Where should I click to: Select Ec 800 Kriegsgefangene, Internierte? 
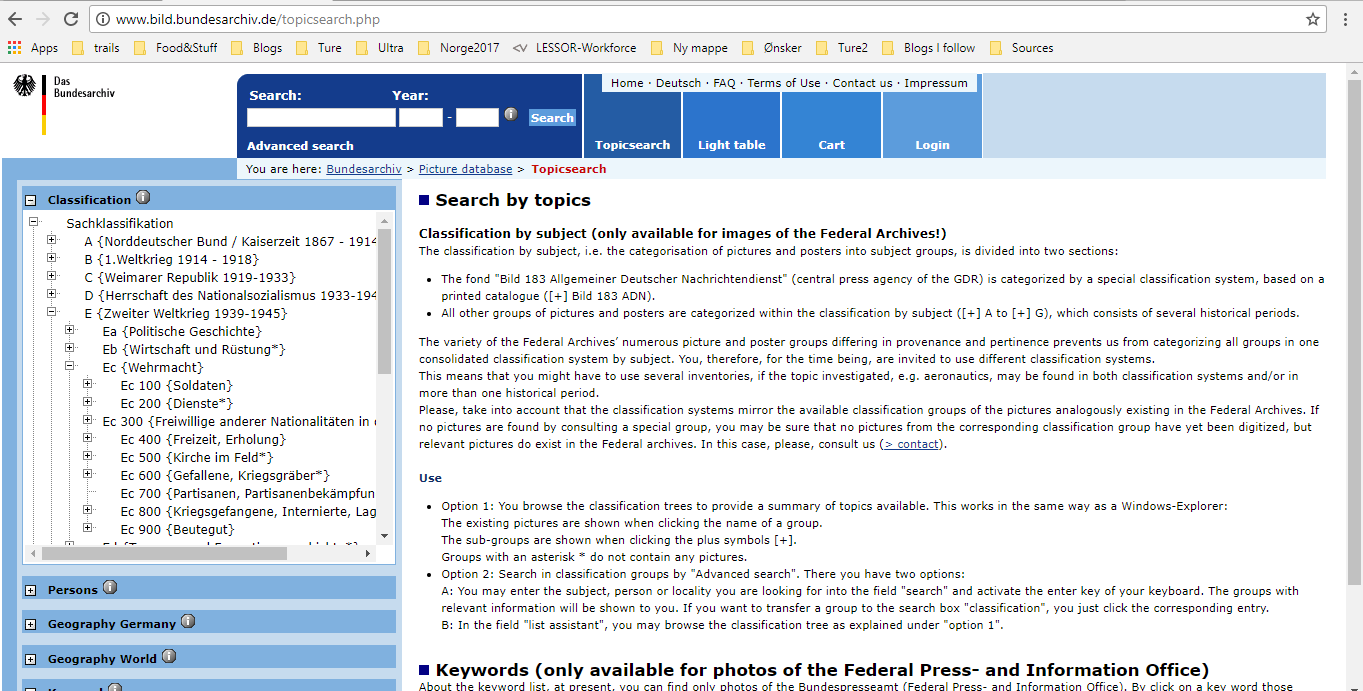tap(248, 511)
